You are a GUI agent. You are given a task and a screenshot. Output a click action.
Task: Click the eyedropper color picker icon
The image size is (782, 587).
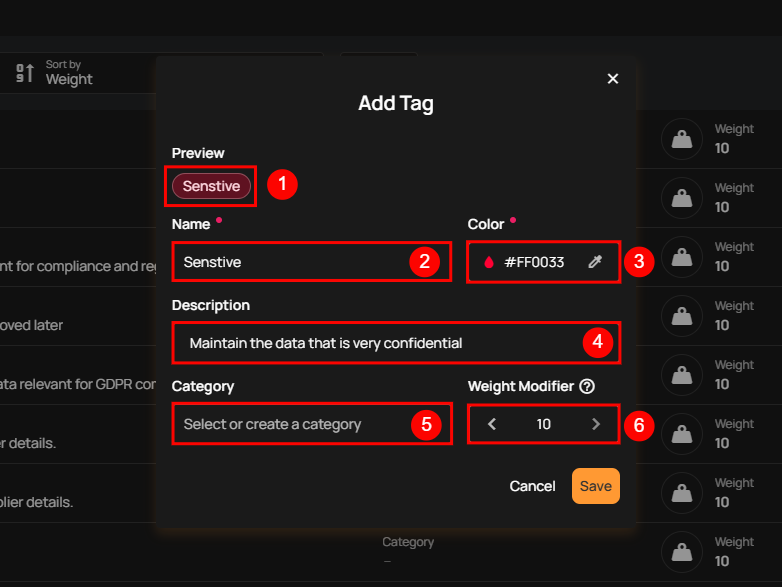[595, 262]
